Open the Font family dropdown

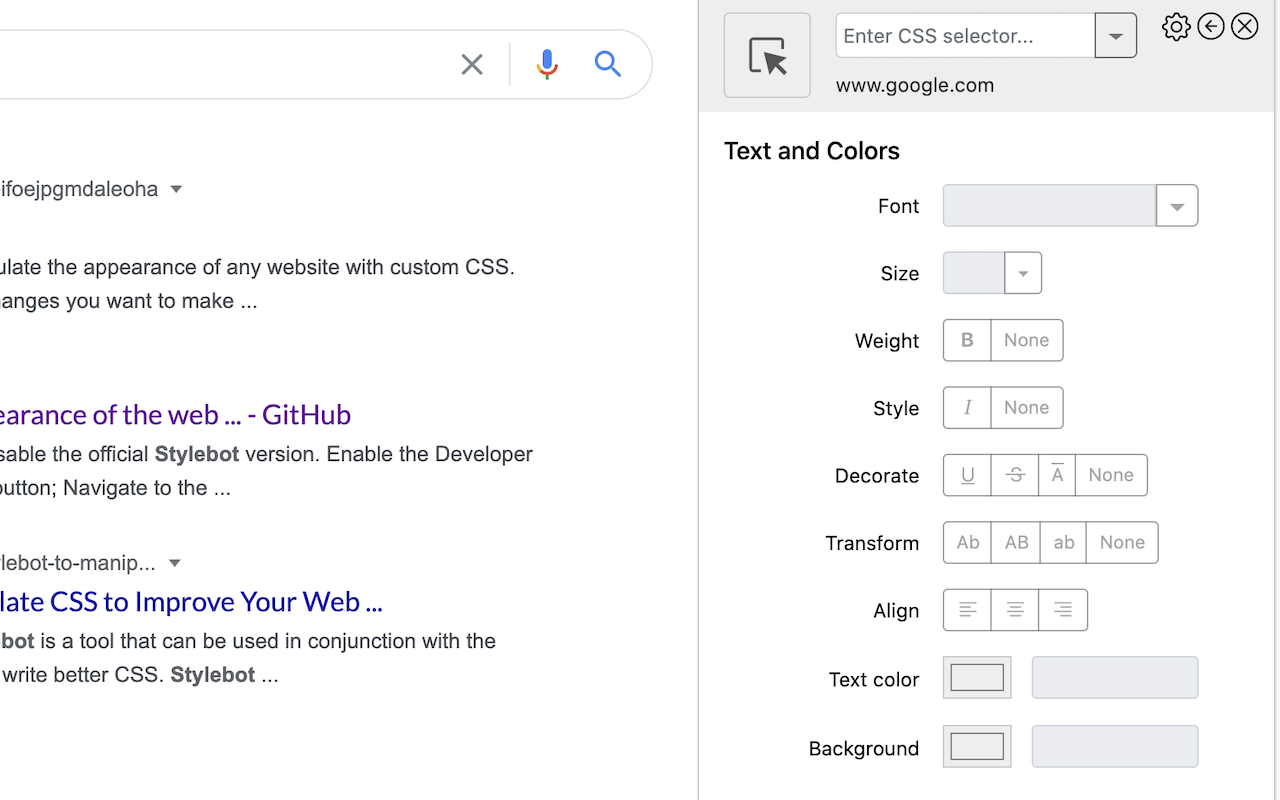click(x=1177, y=205)
